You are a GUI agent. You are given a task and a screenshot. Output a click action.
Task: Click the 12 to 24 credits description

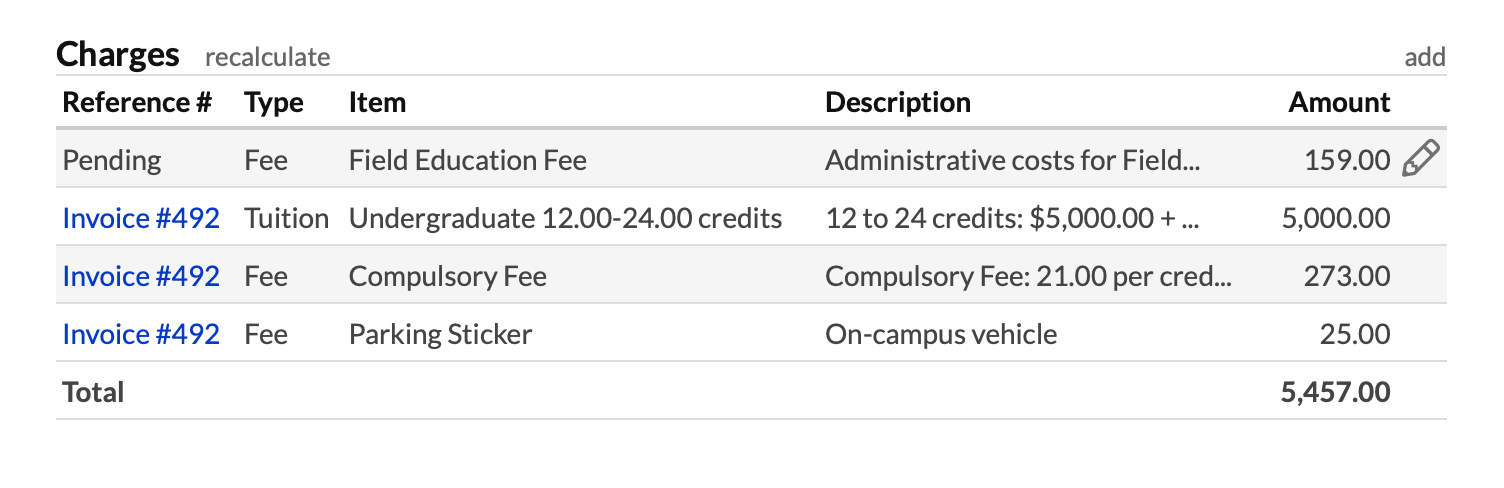1011,218
